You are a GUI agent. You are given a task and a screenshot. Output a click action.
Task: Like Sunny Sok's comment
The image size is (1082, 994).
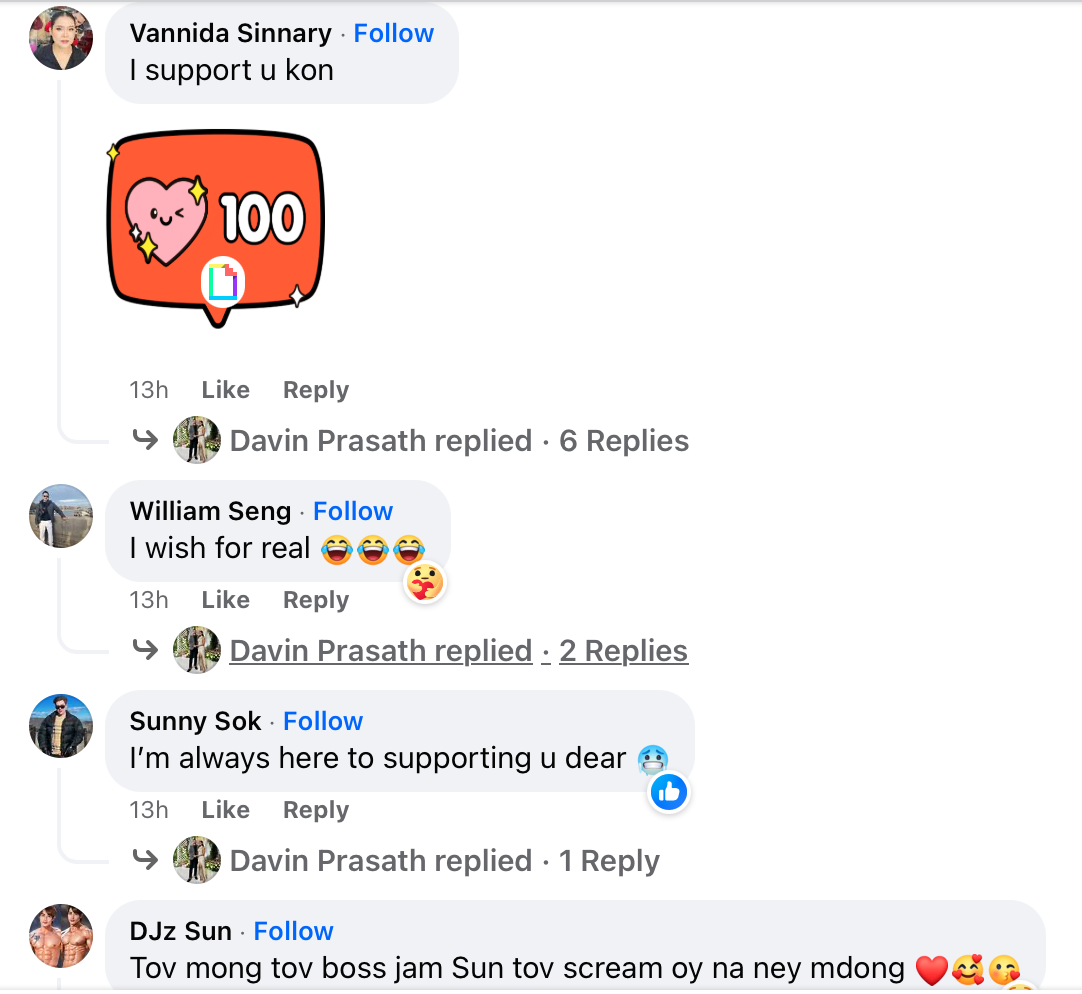(225, 810)
